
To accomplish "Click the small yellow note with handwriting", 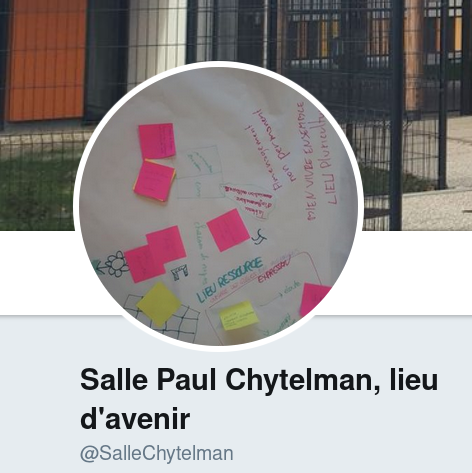I will [238, 316].
